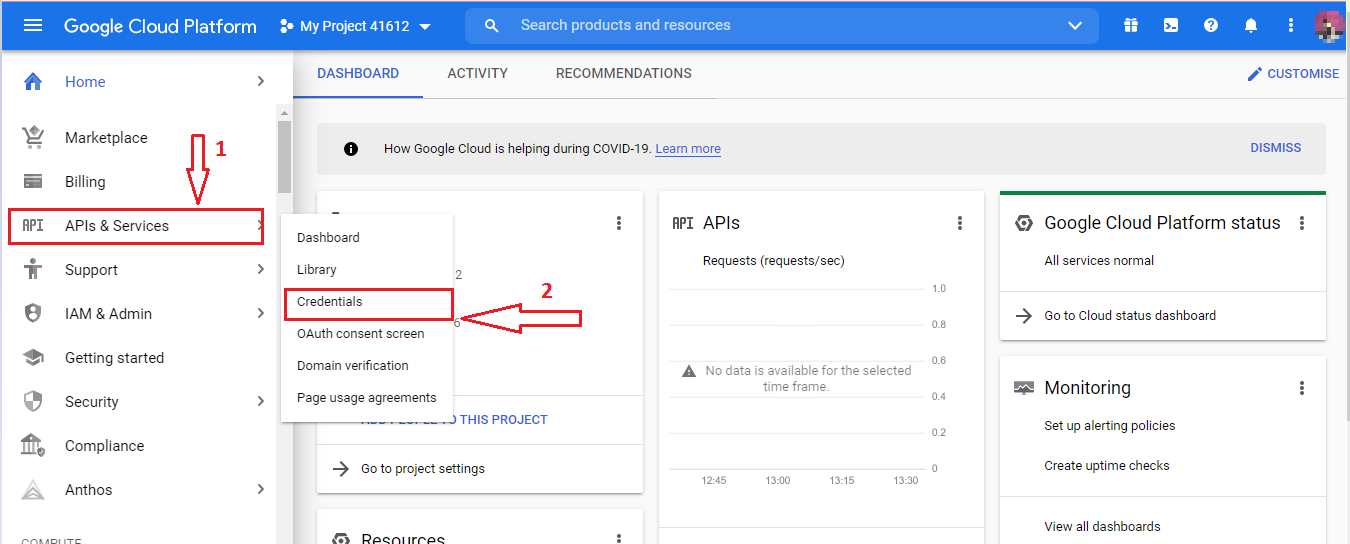This screenshot has width=1350, height=544.
Task: Click View all dashboards
Action: tap(1102, 527)
